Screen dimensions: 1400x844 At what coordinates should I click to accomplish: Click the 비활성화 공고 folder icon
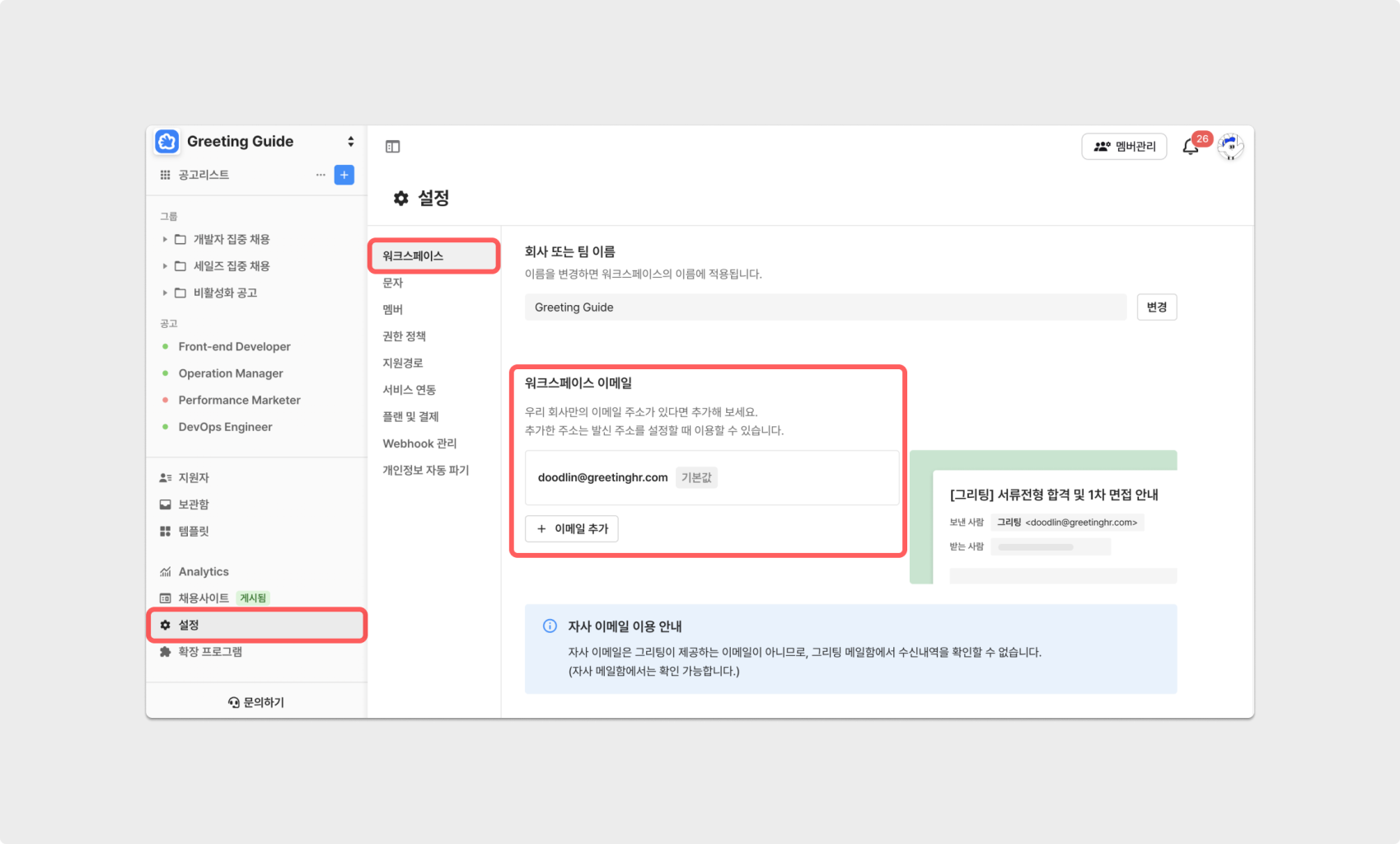click(180, 293)
